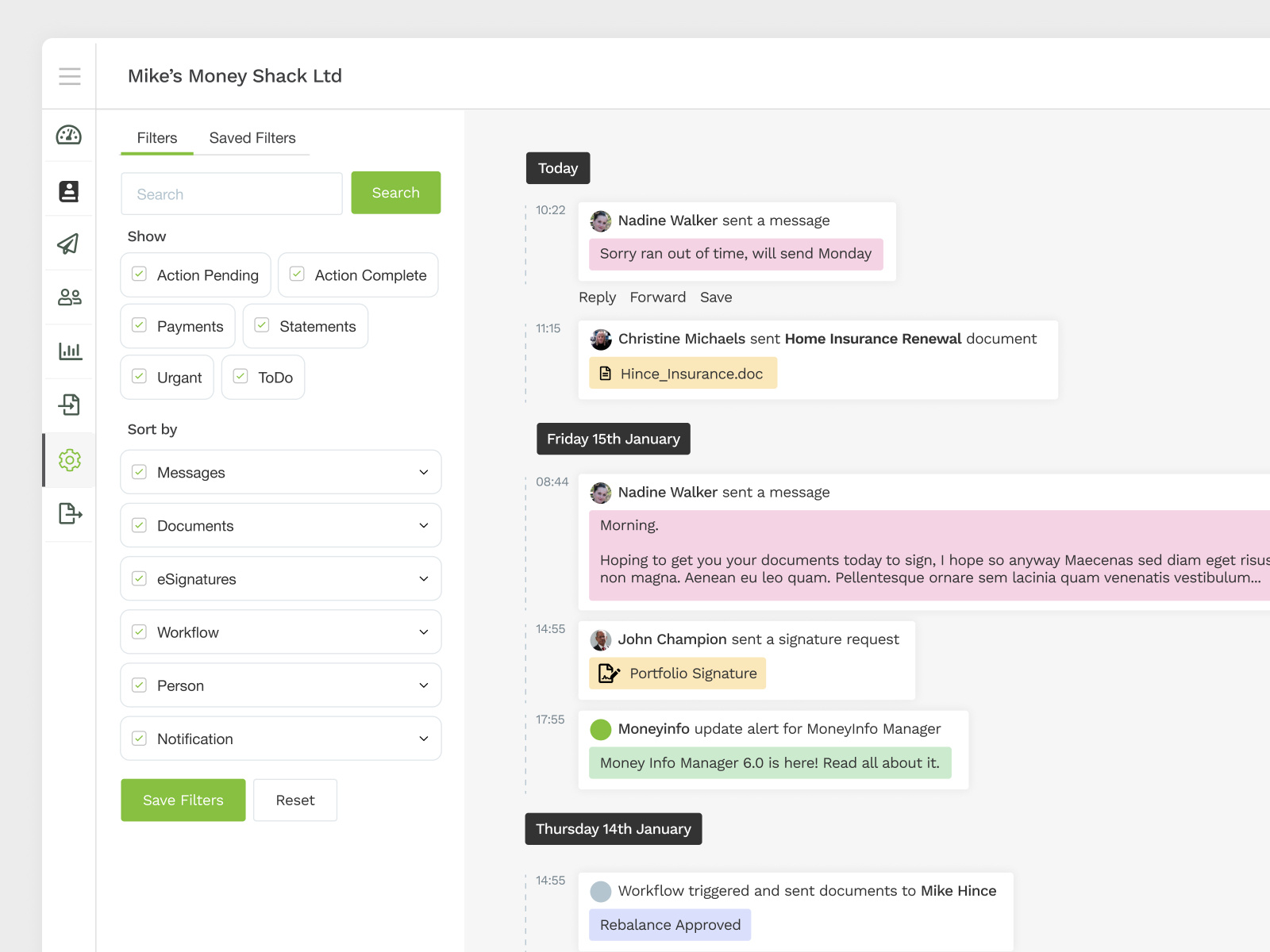Open the clients section using the people icon
The image size is (1270, 952).
coord(69,297)
